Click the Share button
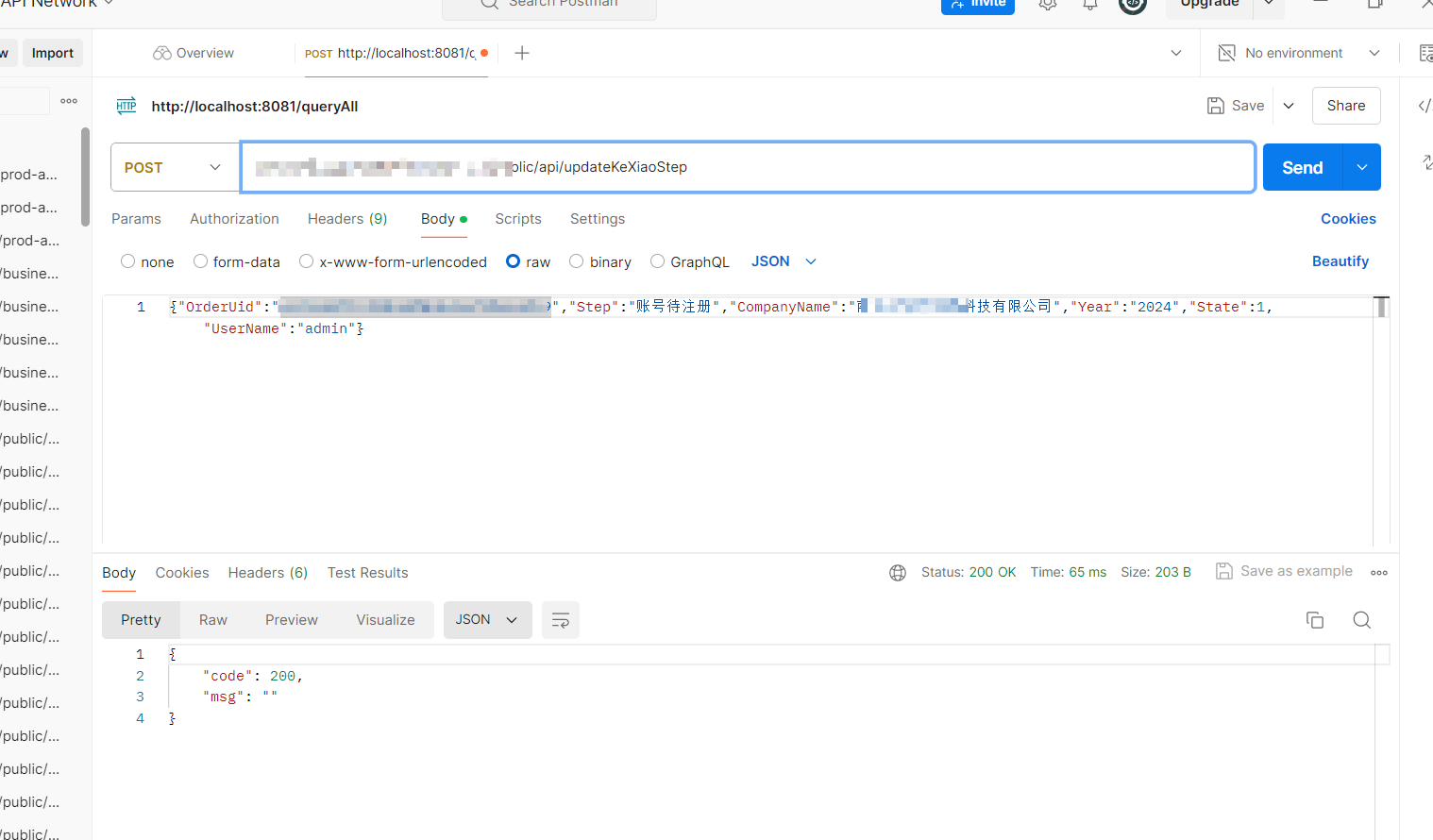 coord(1346,106)
